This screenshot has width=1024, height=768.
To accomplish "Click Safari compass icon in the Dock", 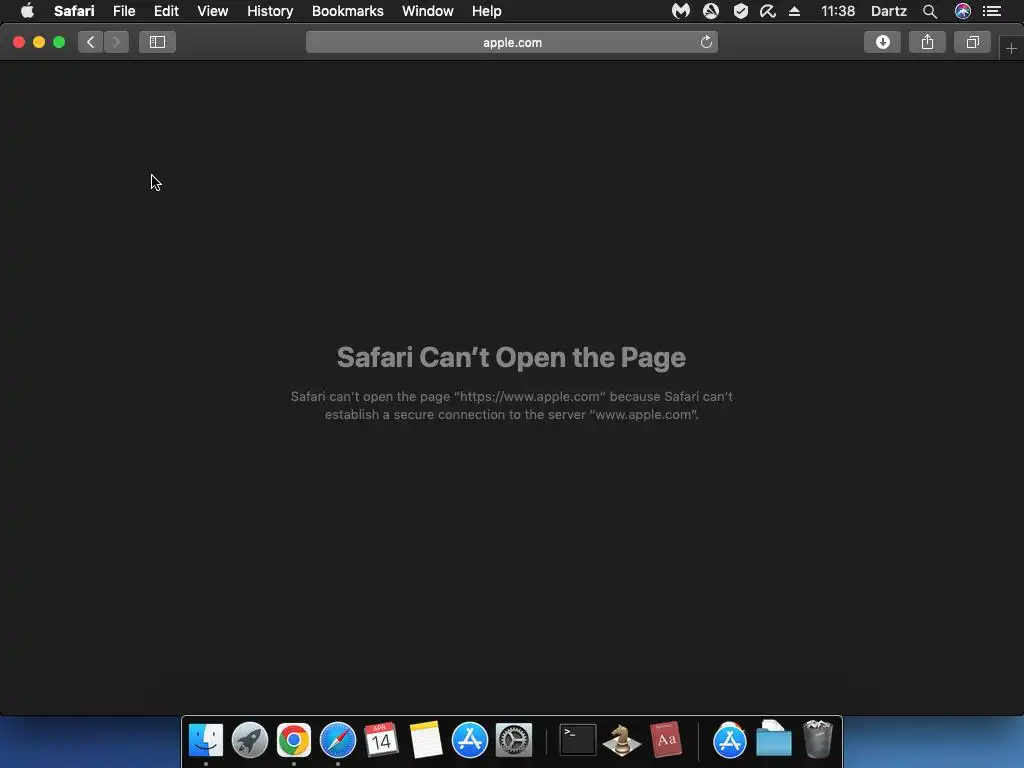I will (x=338, y=740).
